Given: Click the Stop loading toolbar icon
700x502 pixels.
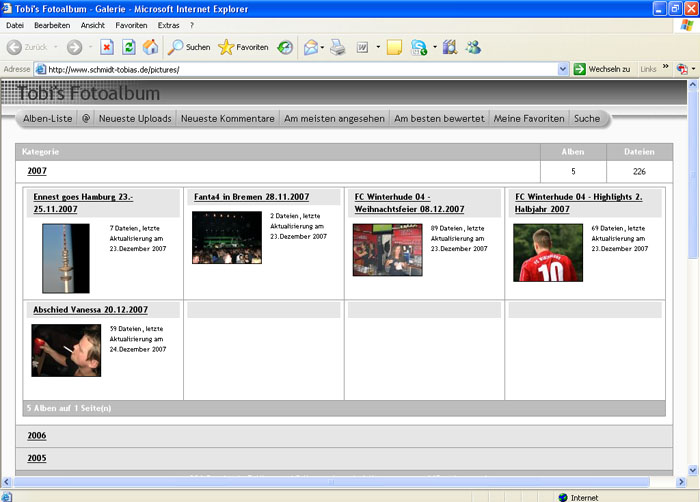Looking at the screenshot, I should pyautogui.click(x=106, y=47).
